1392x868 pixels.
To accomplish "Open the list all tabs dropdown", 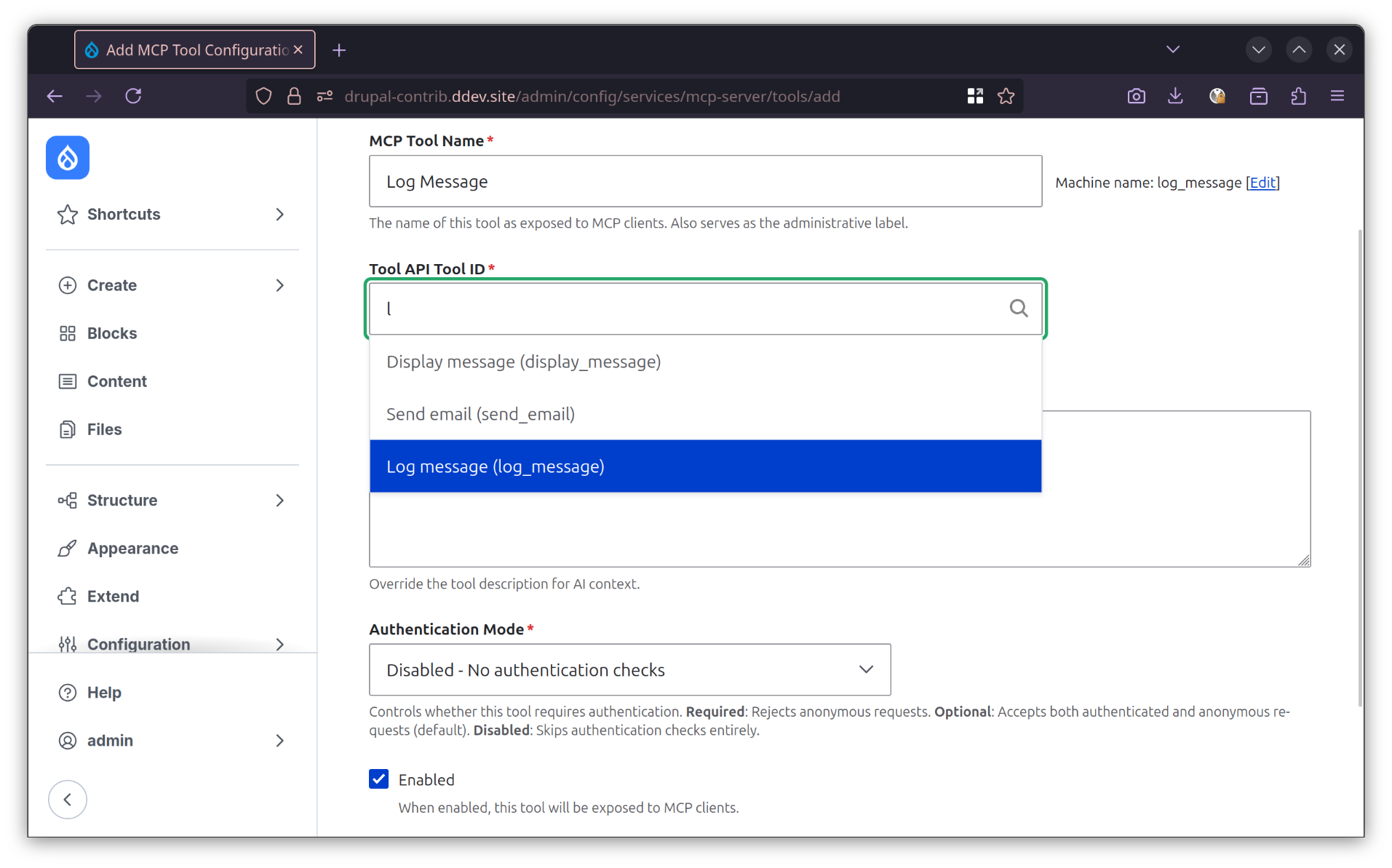I will coord(1173,49).
